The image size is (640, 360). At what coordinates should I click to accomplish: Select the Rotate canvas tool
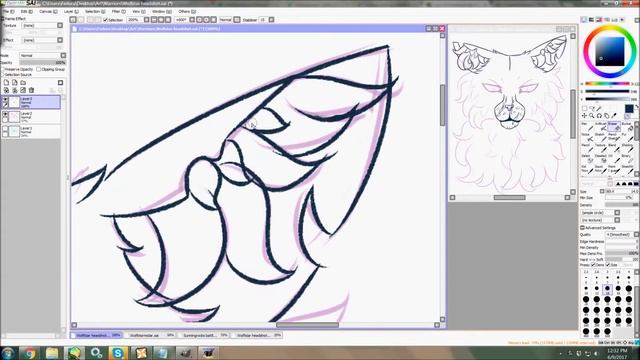[x=599, y=116]
